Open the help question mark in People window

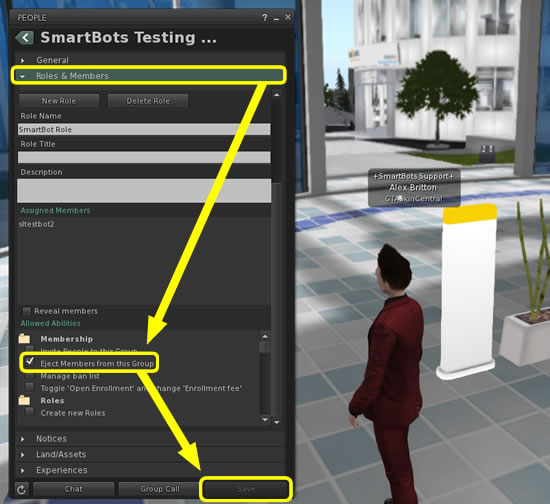click(264, 18)
